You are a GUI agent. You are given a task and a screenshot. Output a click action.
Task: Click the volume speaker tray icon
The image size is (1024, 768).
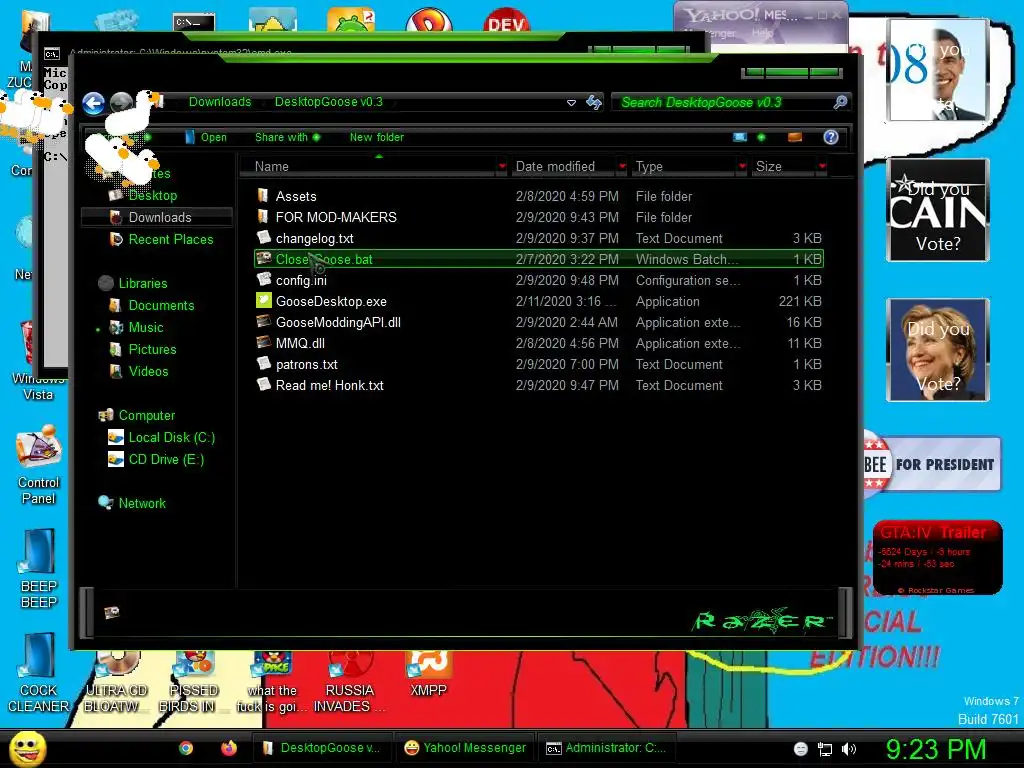click(x=848, y=749)
